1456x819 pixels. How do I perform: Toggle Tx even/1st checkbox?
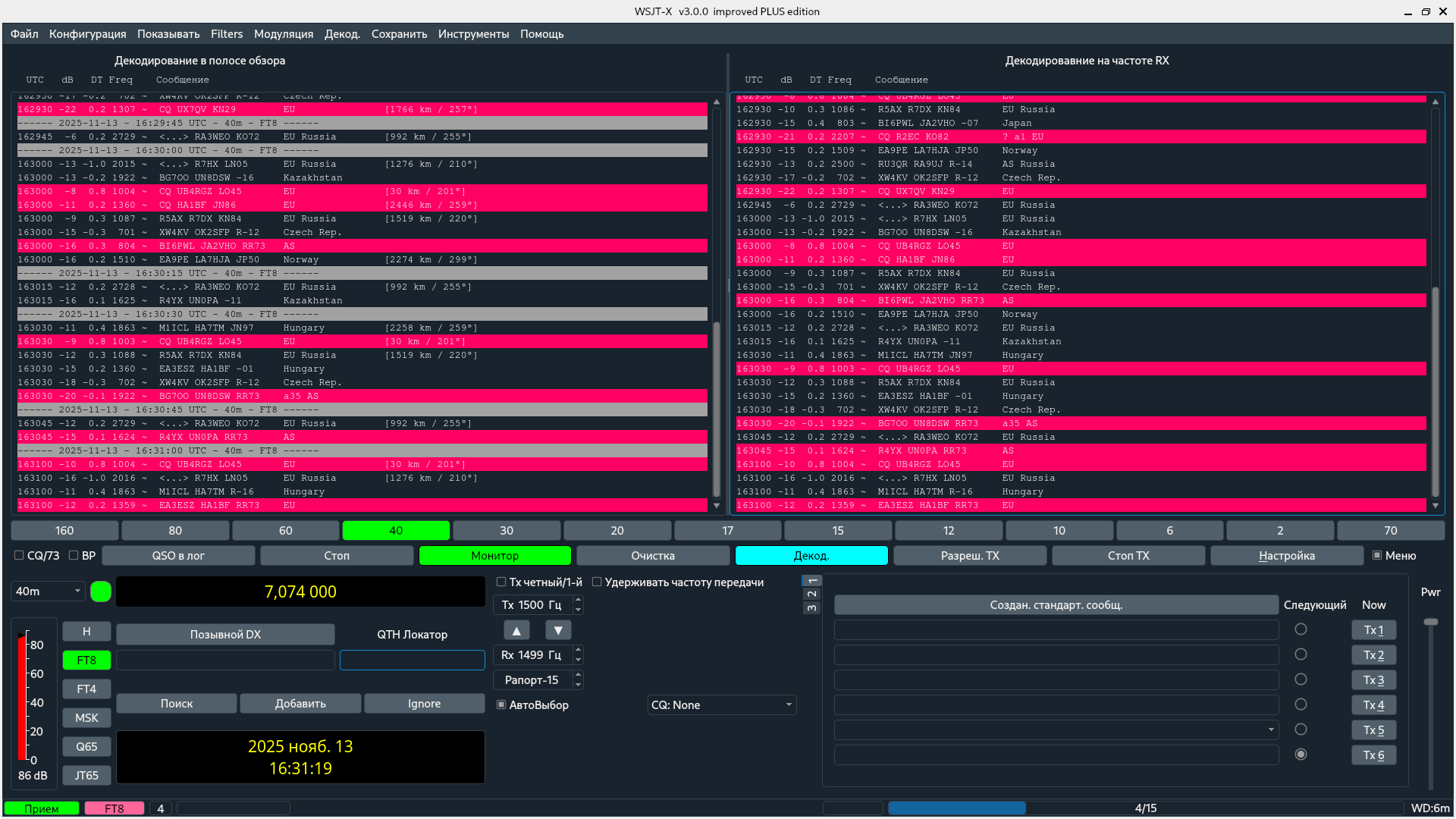tap(501, 582)
